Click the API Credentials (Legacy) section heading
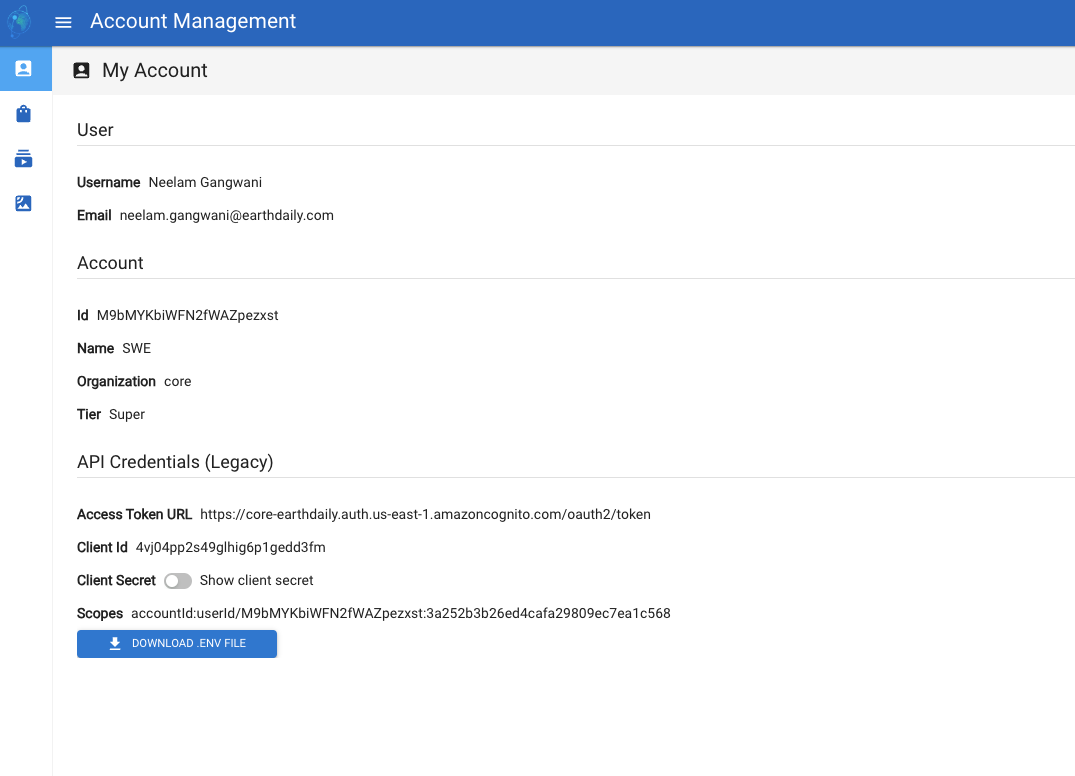The height and width of the screenshot is (776, 1075). point(175,462)
